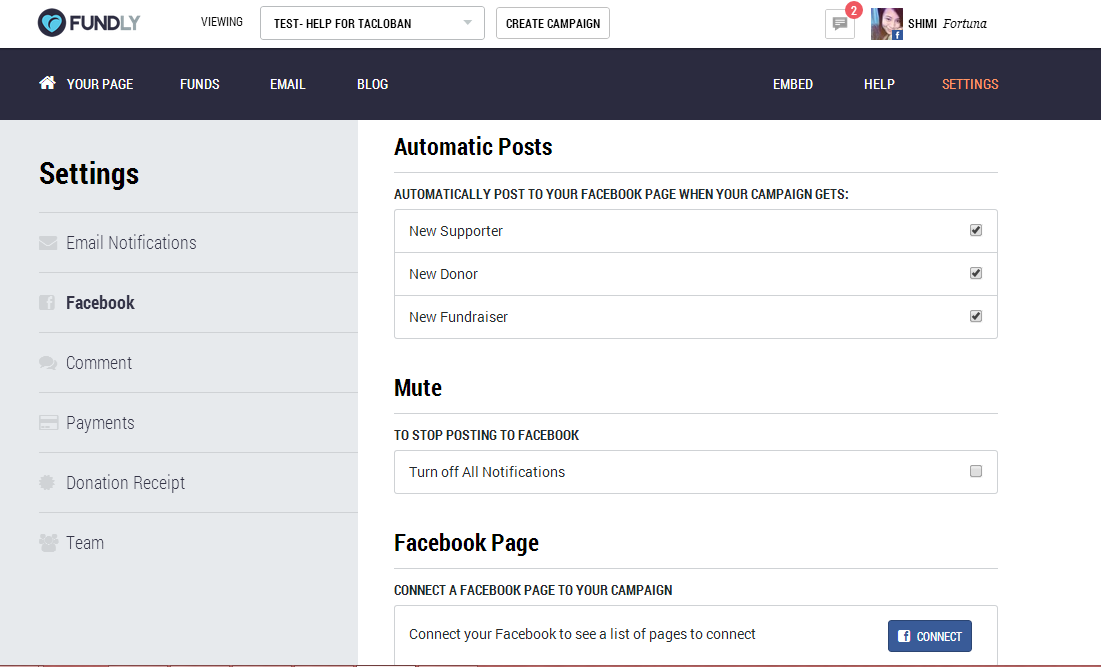The width and height of the screenshot is (1101, 667).
Task: Click the New Supporter label
Action: (x=456, y=231)
